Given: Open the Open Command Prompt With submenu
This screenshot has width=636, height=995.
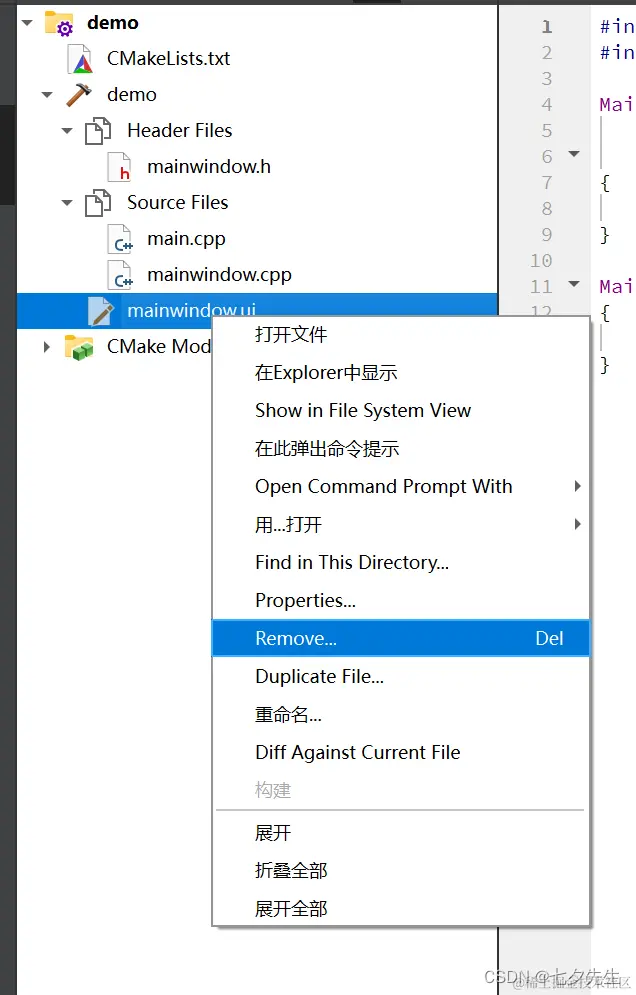Looking at the screenshot, I should tap(384, 487).
